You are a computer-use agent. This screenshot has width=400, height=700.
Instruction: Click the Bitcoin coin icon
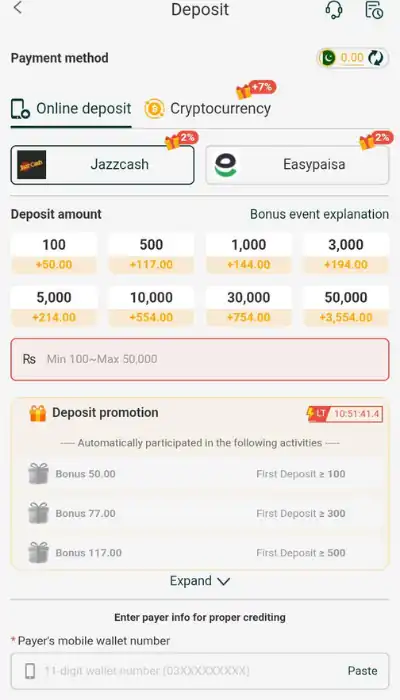pyautogui.click(x=154, y=109)
